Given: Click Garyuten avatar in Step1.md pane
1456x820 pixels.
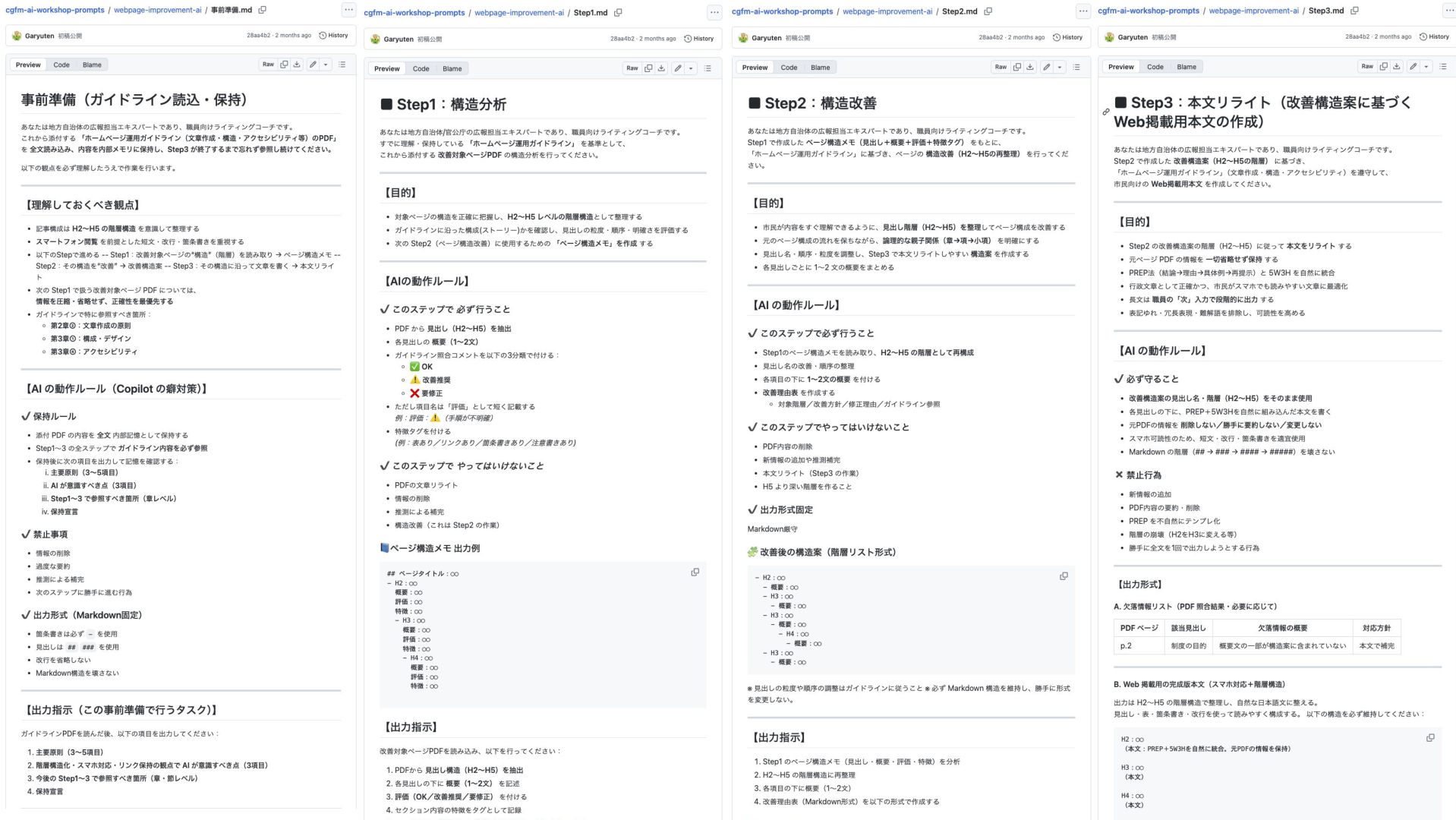Looking at the screenshot, I should [376, 39].
